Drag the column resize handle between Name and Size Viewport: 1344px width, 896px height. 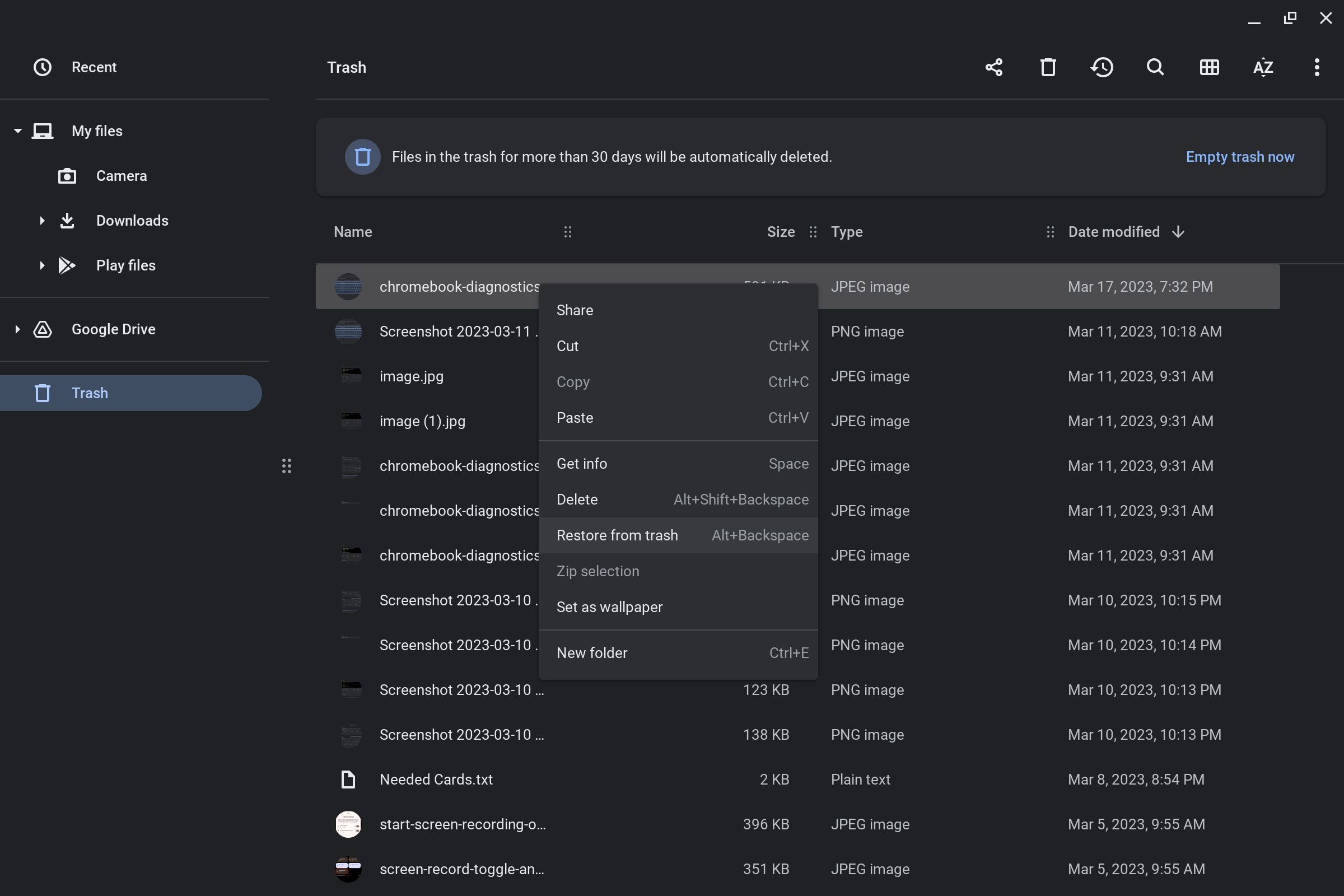(x=568, y=231)
